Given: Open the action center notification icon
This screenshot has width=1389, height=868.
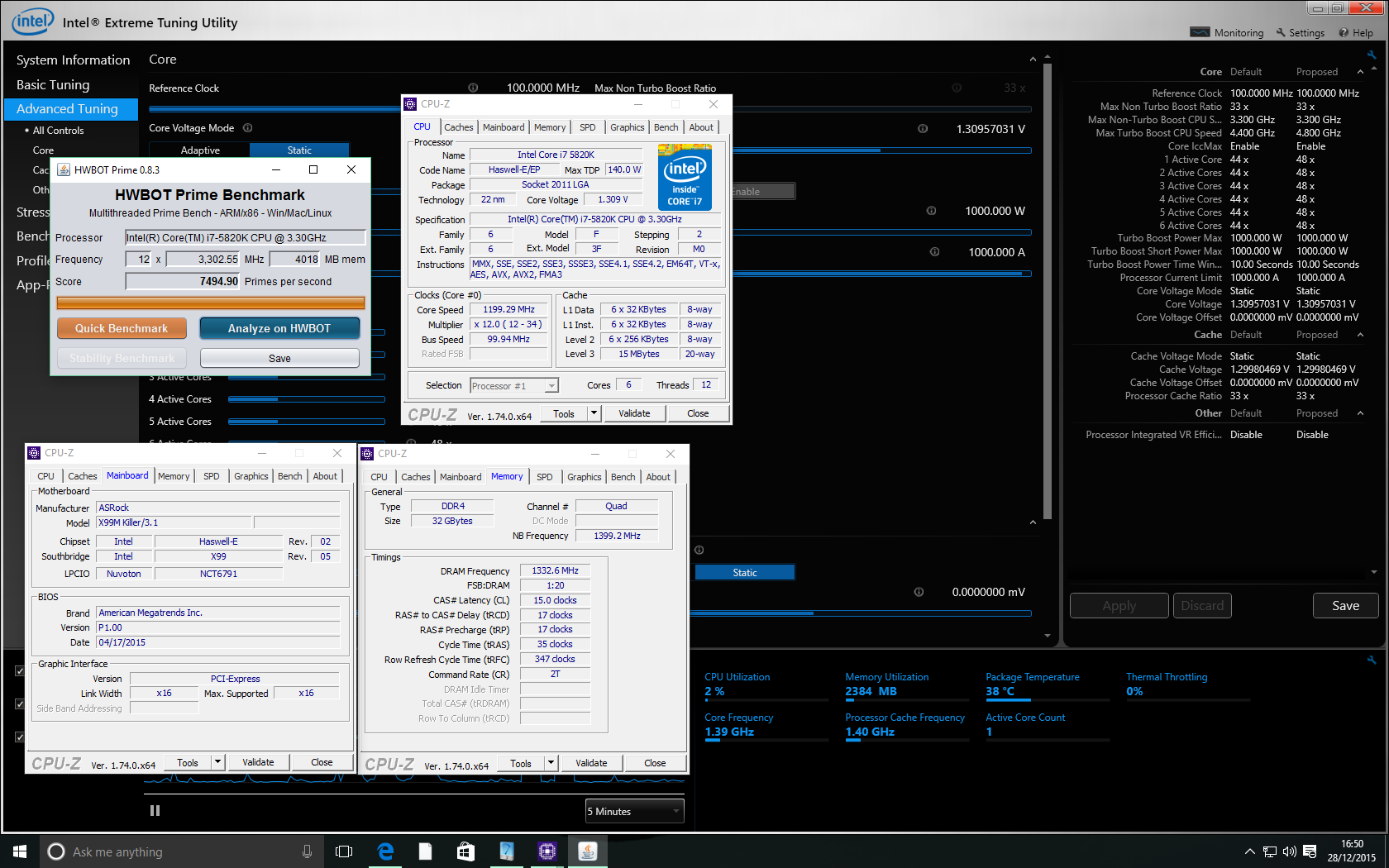Looking at the screenshot, I should point(1310,851).
